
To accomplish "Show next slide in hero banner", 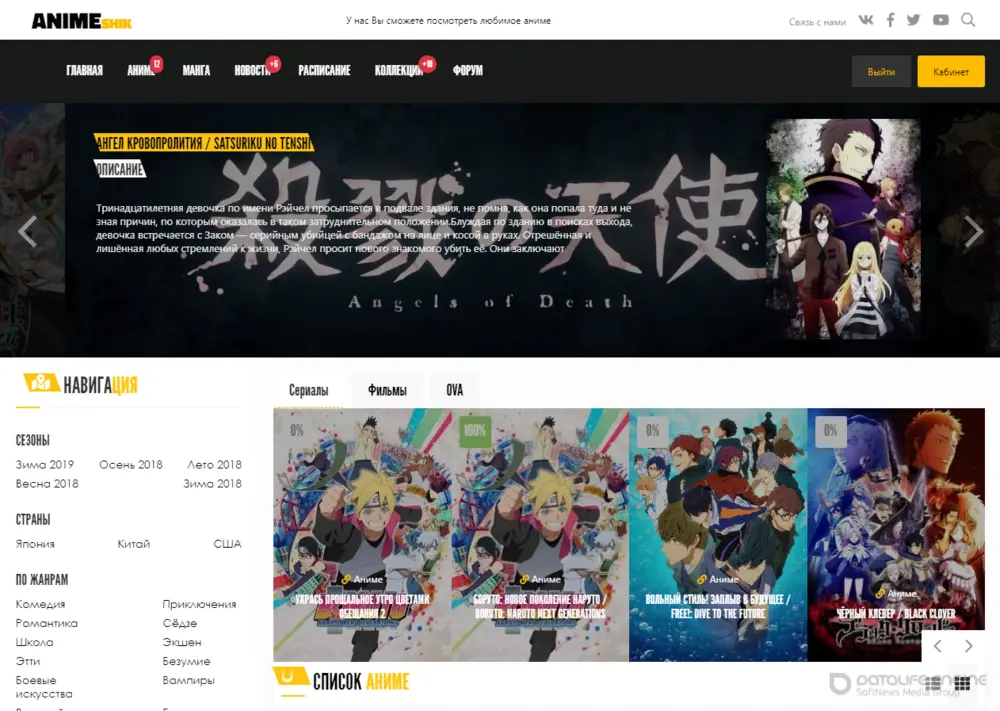I will (x=973, y=231).
